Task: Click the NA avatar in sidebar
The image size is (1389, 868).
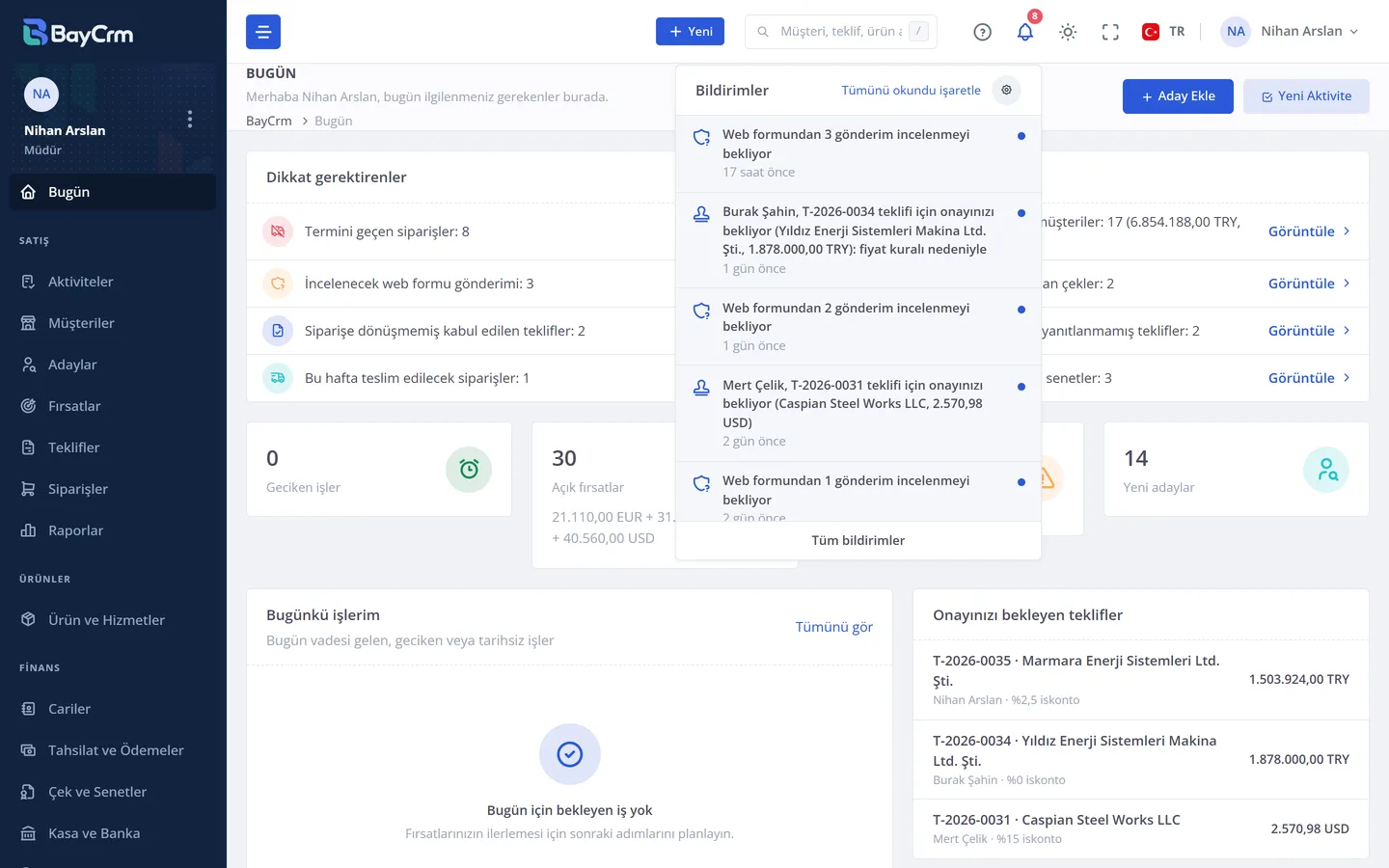Action: 41,94
